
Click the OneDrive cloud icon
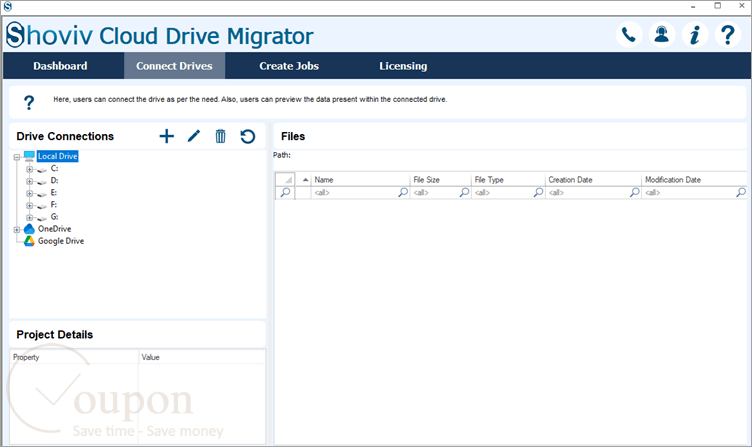[29, 229]
